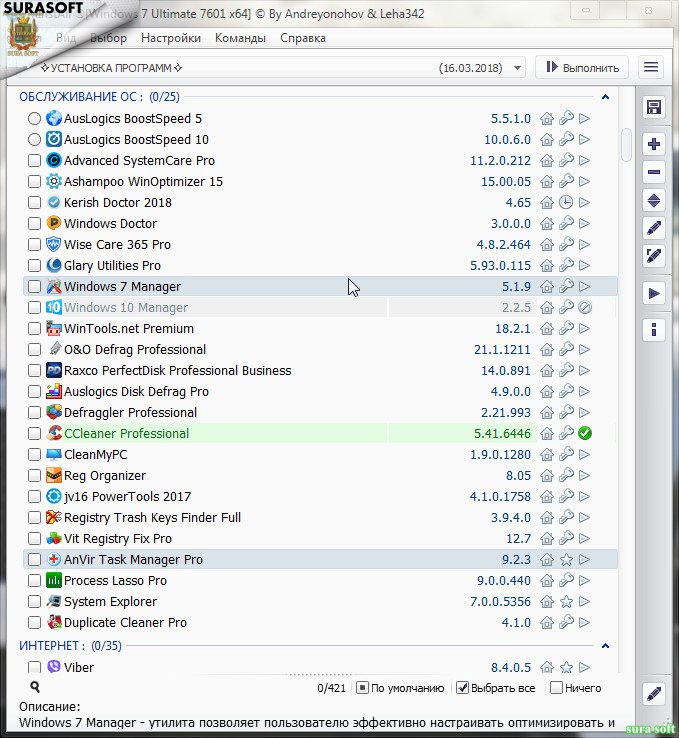This screenshot has width=679, height=738.
Task: Click blocked circle icon on Windows 10 Manager
Action: (585, 307)
